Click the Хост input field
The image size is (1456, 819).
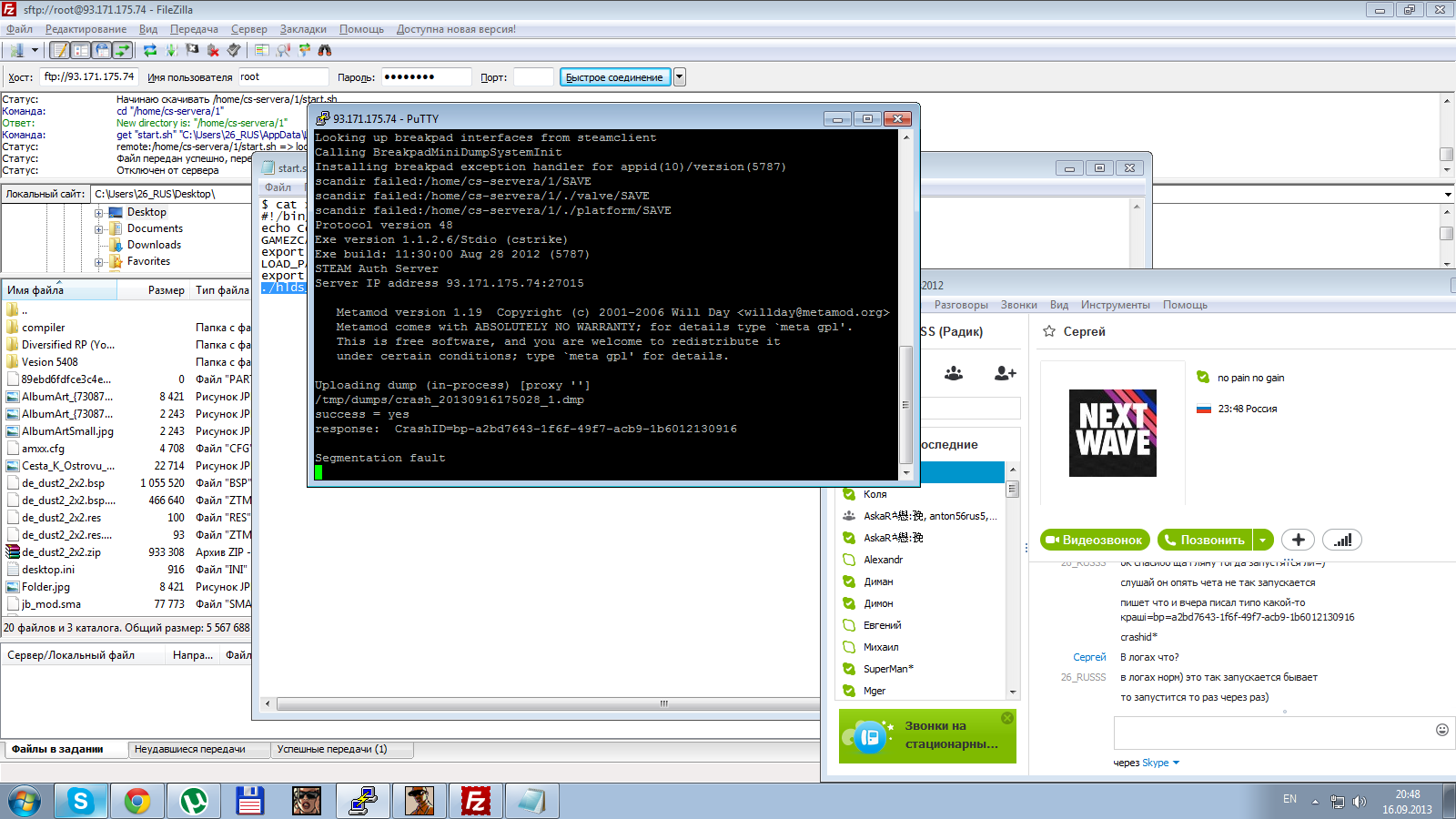tap(89, 77)
